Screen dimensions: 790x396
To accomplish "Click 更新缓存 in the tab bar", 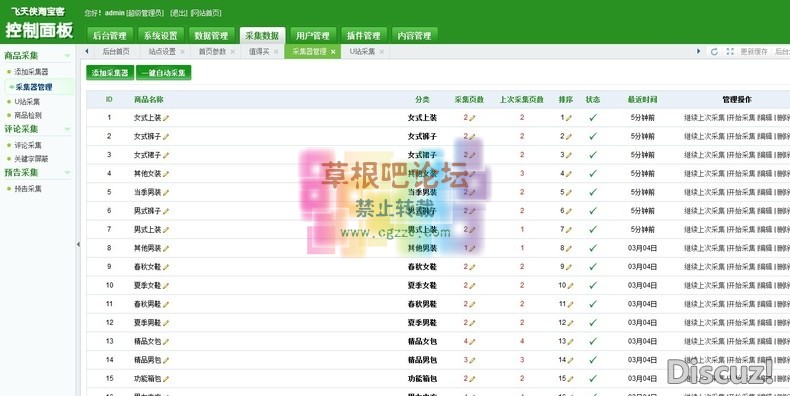I will (x=754, y=52).
